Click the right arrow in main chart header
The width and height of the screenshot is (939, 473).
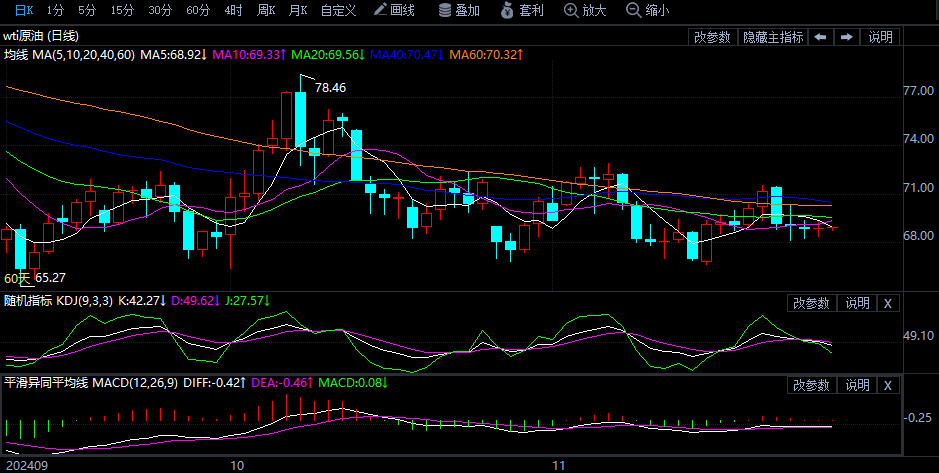(x=846, y=37)
